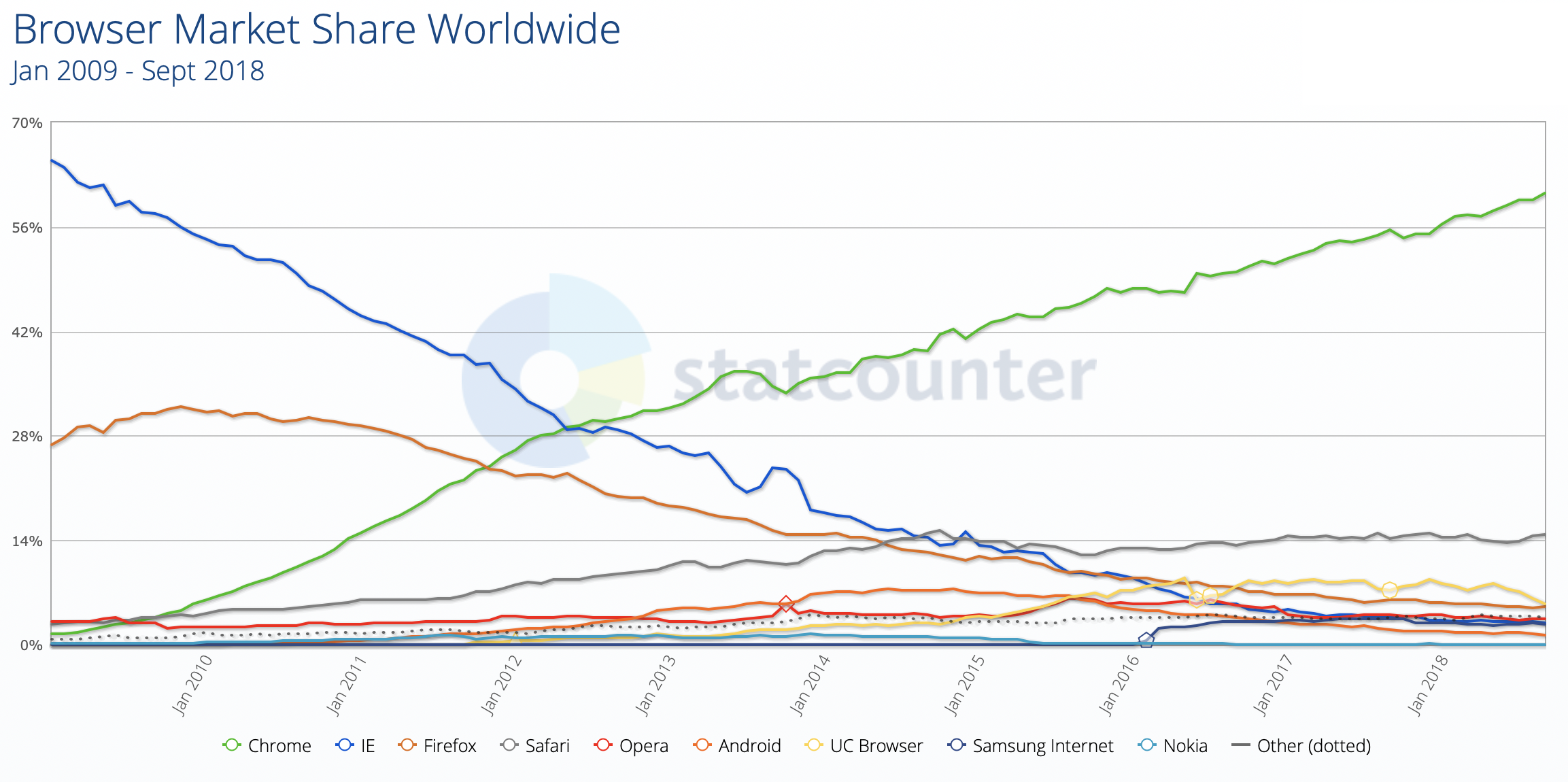Click the green Chrome legend marker
This screenshot has height=782, width=1568.
click(232, 745)
